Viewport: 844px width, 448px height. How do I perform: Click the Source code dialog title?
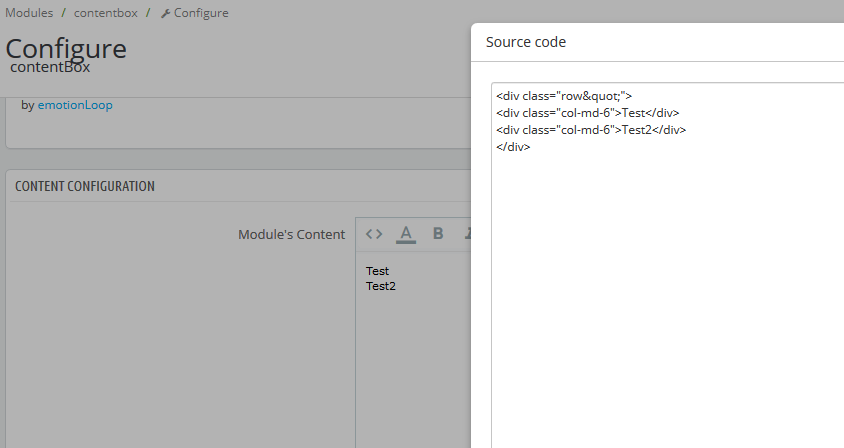click(x=526, y=42)
